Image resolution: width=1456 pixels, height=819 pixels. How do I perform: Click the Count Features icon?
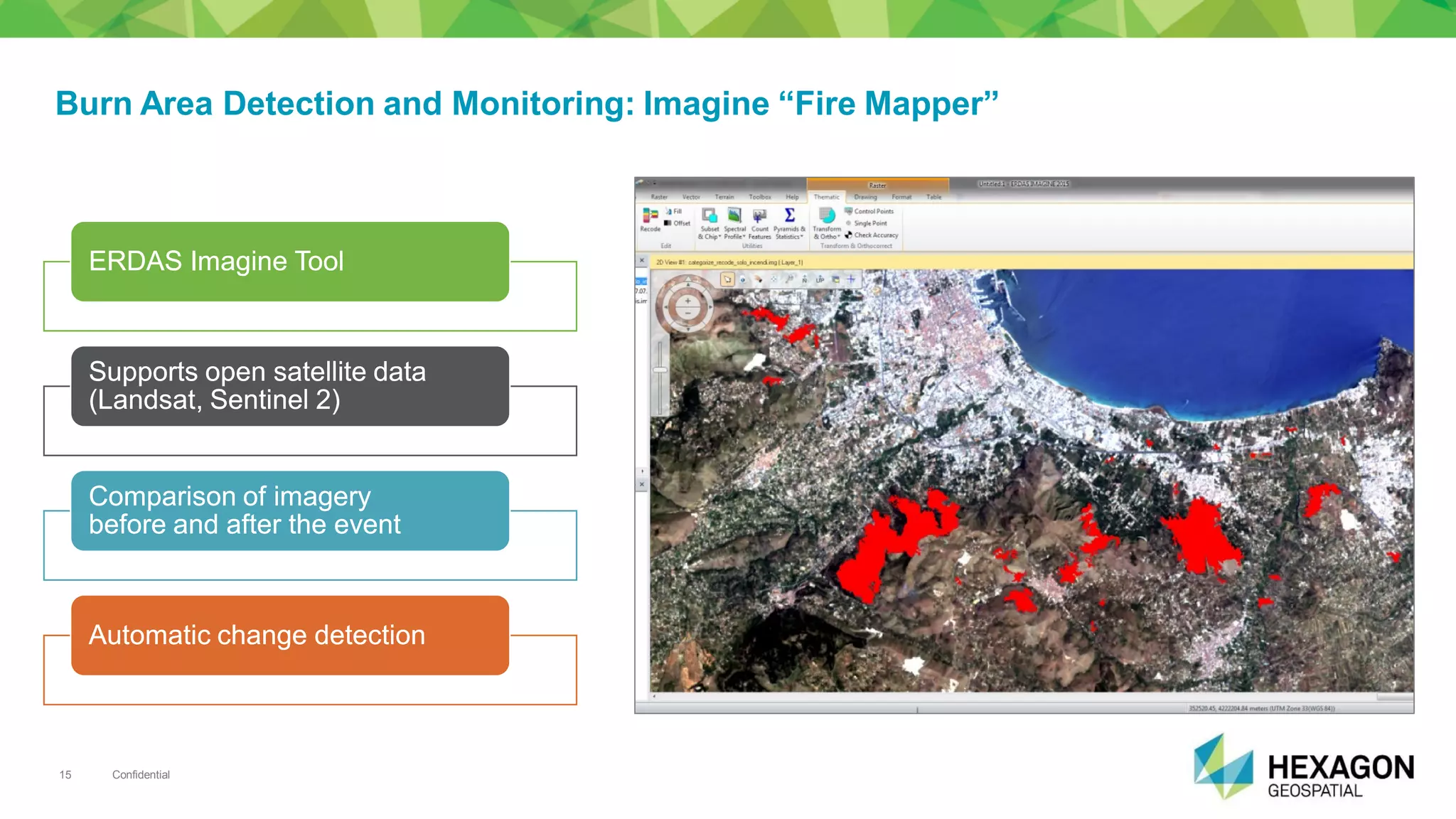(759, 216)
